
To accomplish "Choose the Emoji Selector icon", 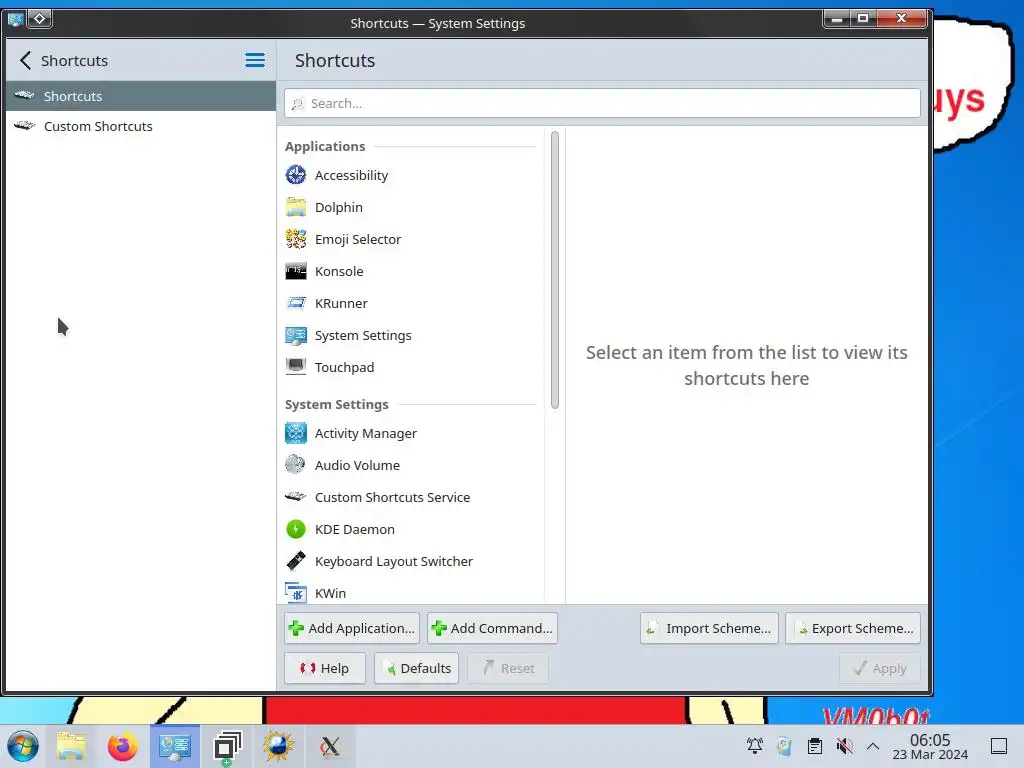I will (x=296, y=239).
